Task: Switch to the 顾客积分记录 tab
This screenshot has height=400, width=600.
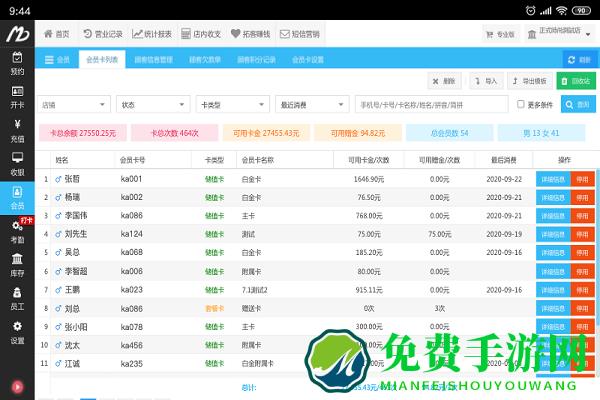Action: (256, 60)
